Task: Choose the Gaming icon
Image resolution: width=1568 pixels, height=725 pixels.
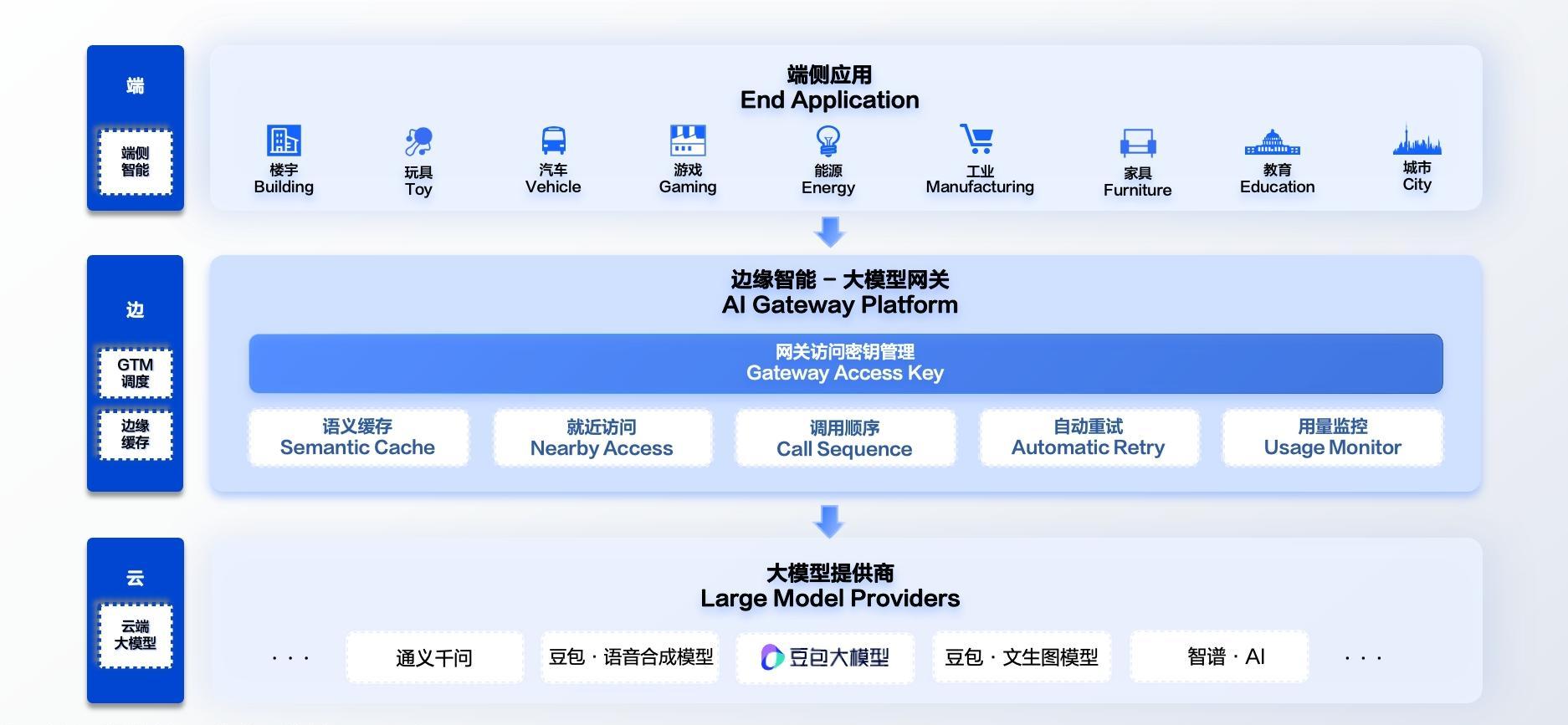Action: pos(688,140)
